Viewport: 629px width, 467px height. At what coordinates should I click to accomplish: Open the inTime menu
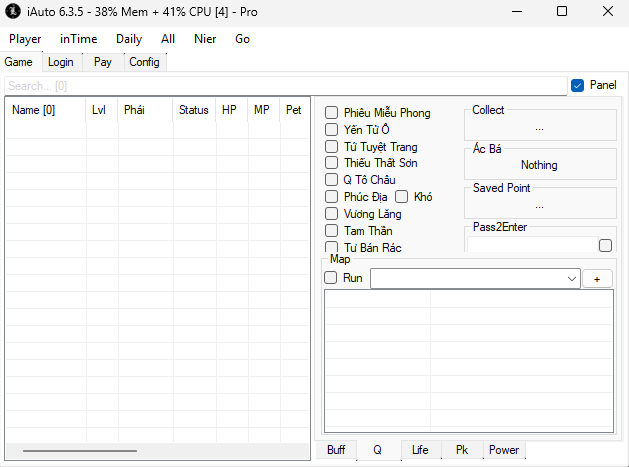tap(79, 39)
